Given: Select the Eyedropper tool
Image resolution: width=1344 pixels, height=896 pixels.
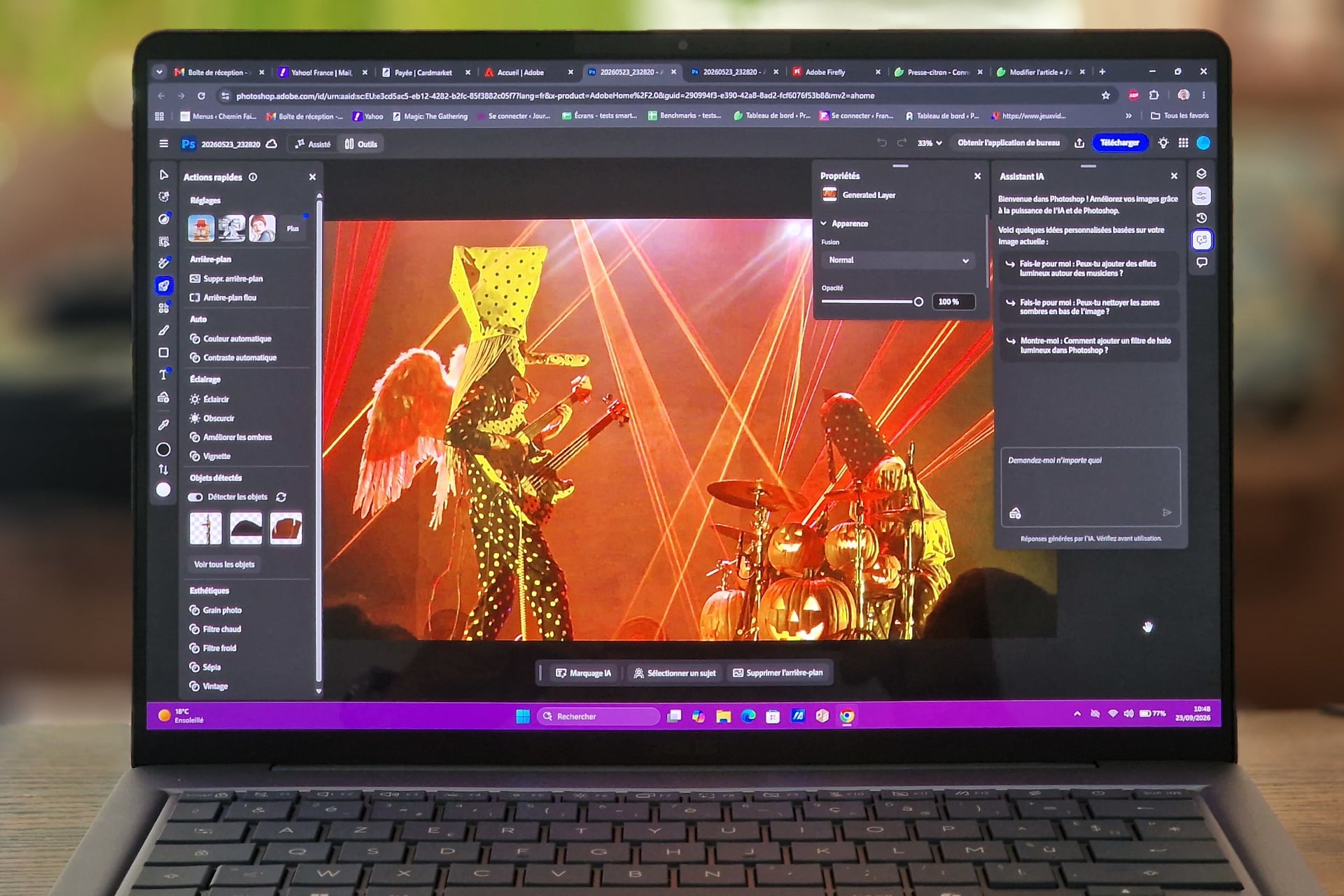Looking at the screenshot, I should pos(164,424).
